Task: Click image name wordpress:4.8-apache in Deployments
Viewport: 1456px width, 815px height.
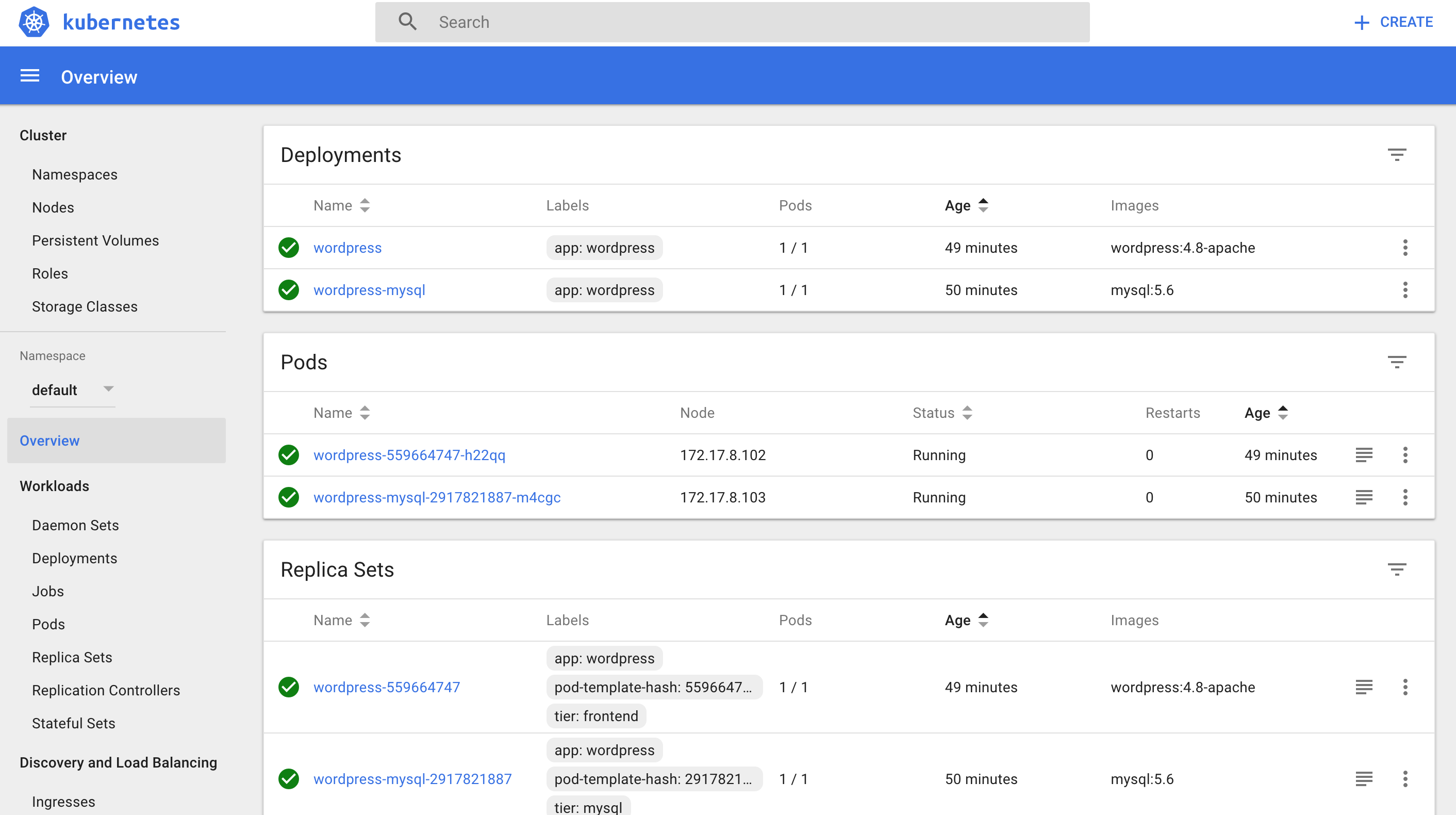Action: [x=1182, y=248]
